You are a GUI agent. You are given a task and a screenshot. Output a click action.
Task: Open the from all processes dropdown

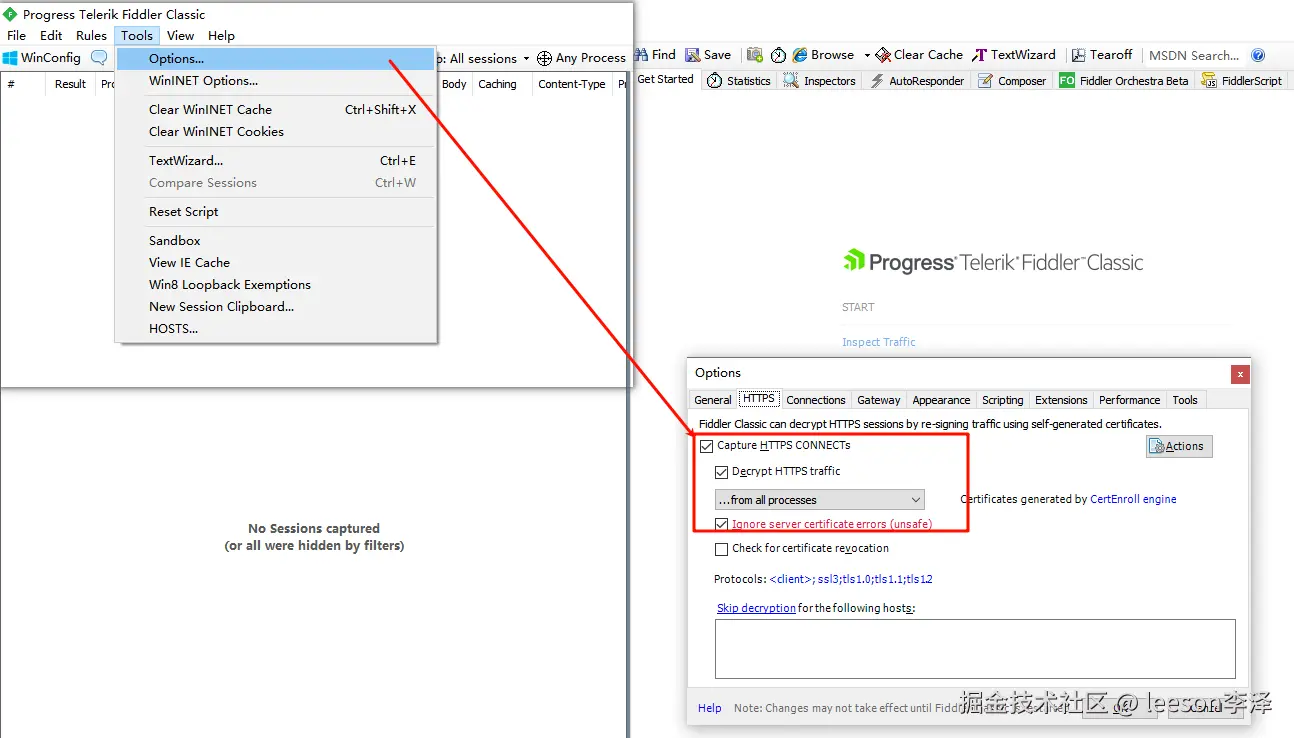(x=820, y=499)
